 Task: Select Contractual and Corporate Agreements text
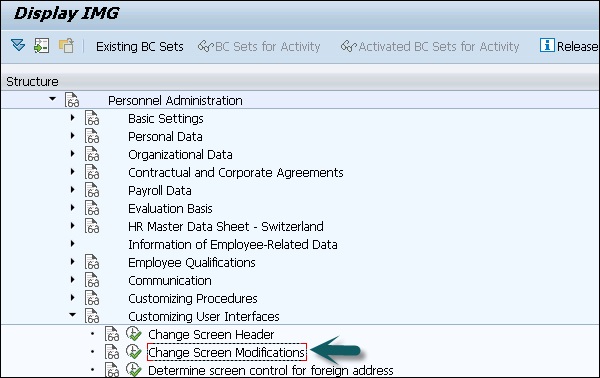[x=236, y=173]
